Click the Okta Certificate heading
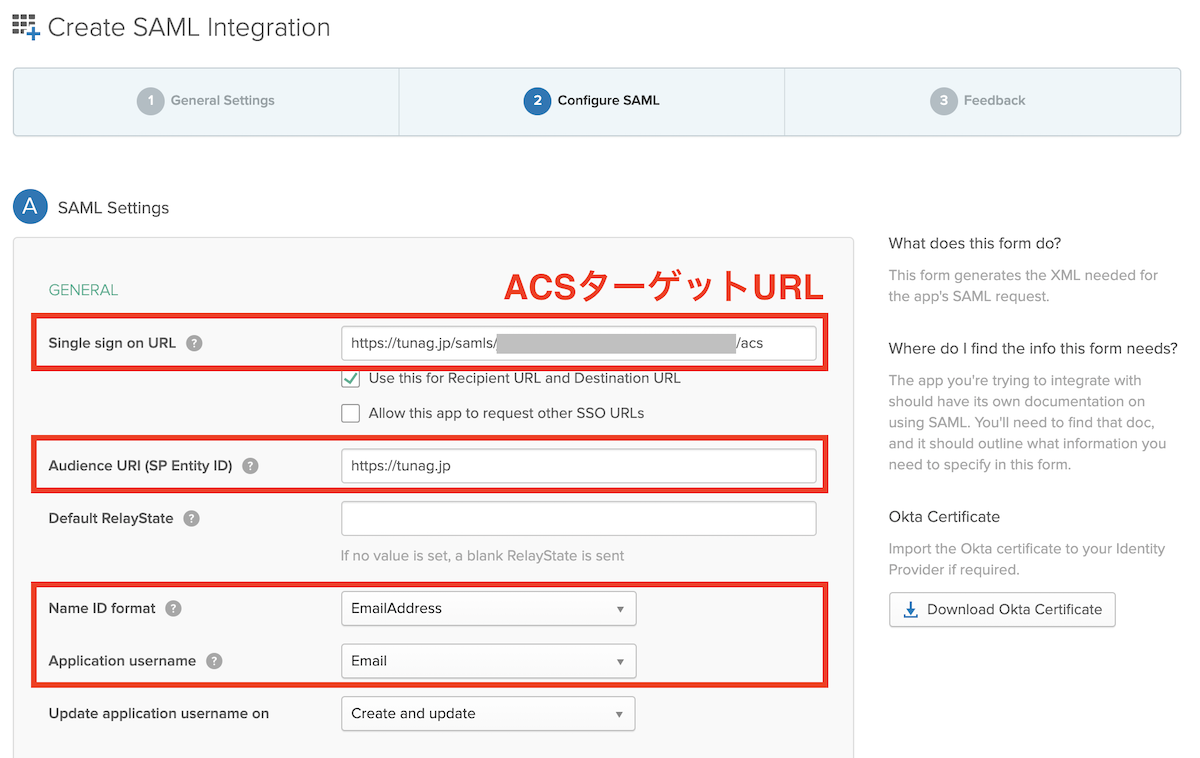 [x=944, y=517]
